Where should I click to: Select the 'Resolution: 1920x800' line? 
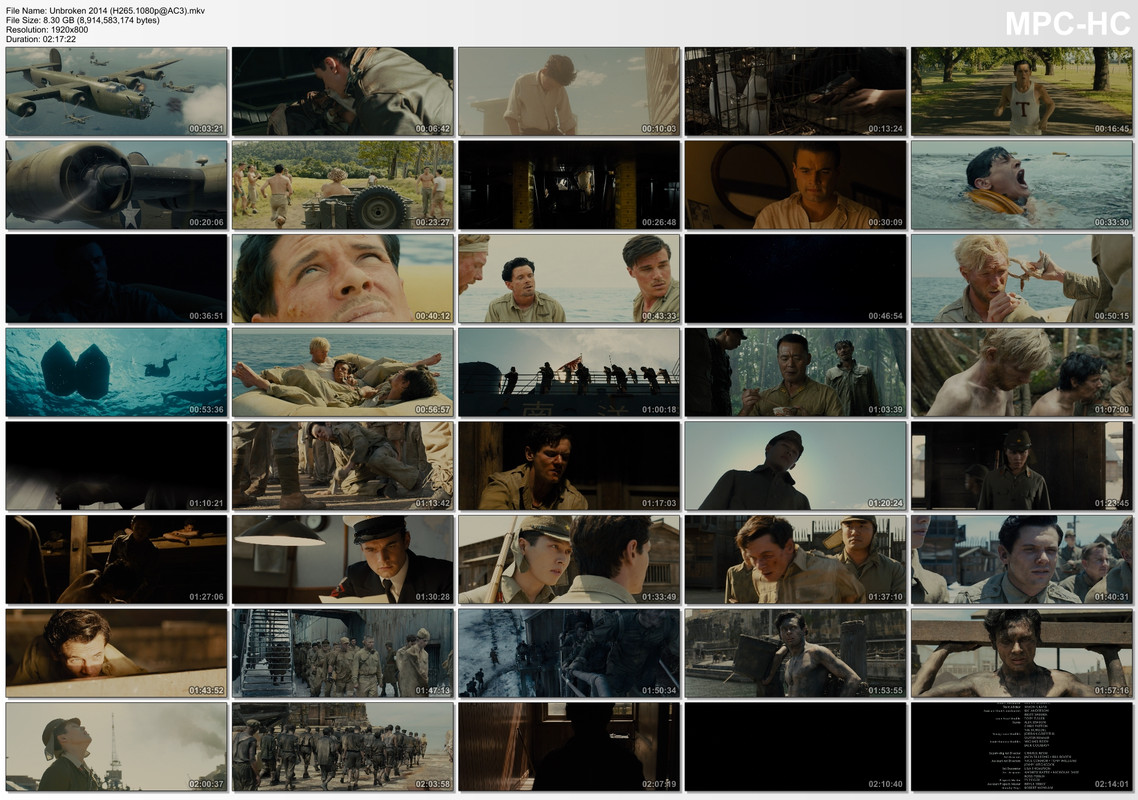(x=47, y=30)
